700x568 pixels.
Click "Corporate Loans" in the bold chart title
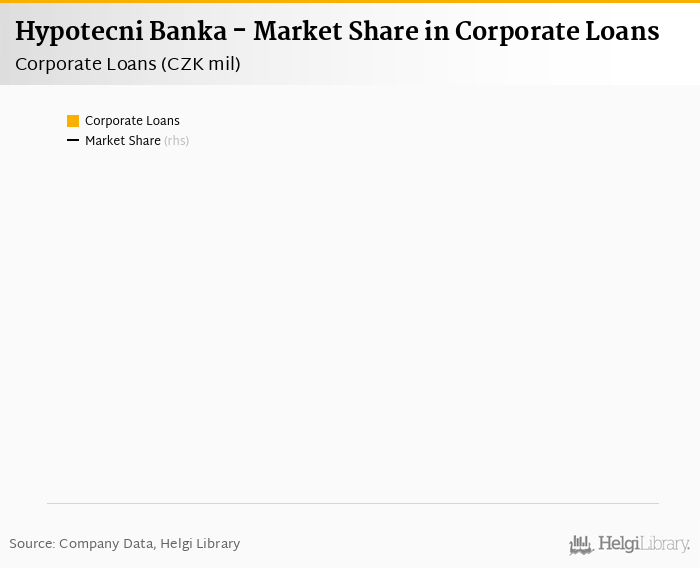[557, 31]
